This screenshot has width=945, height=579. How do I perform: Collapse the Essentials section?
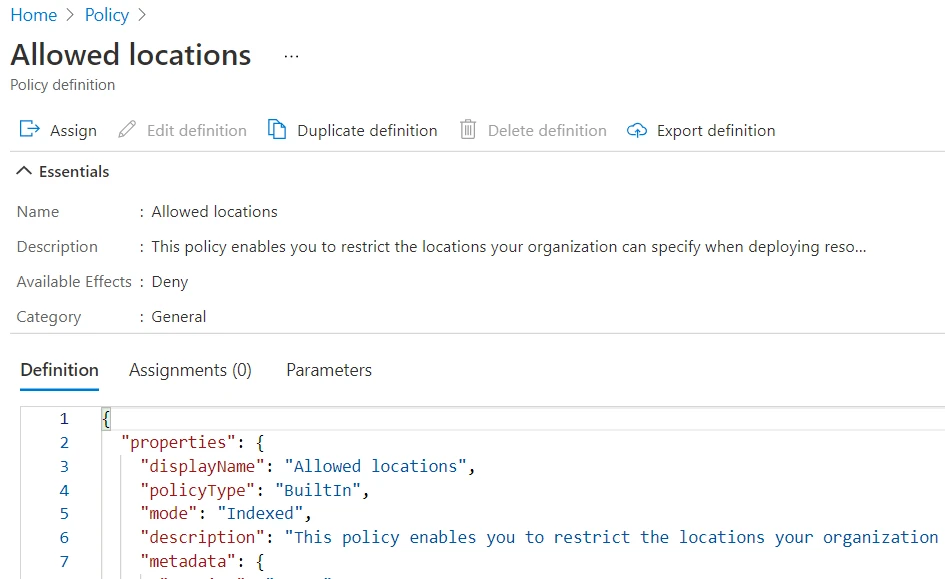click(x=24, y=171)
